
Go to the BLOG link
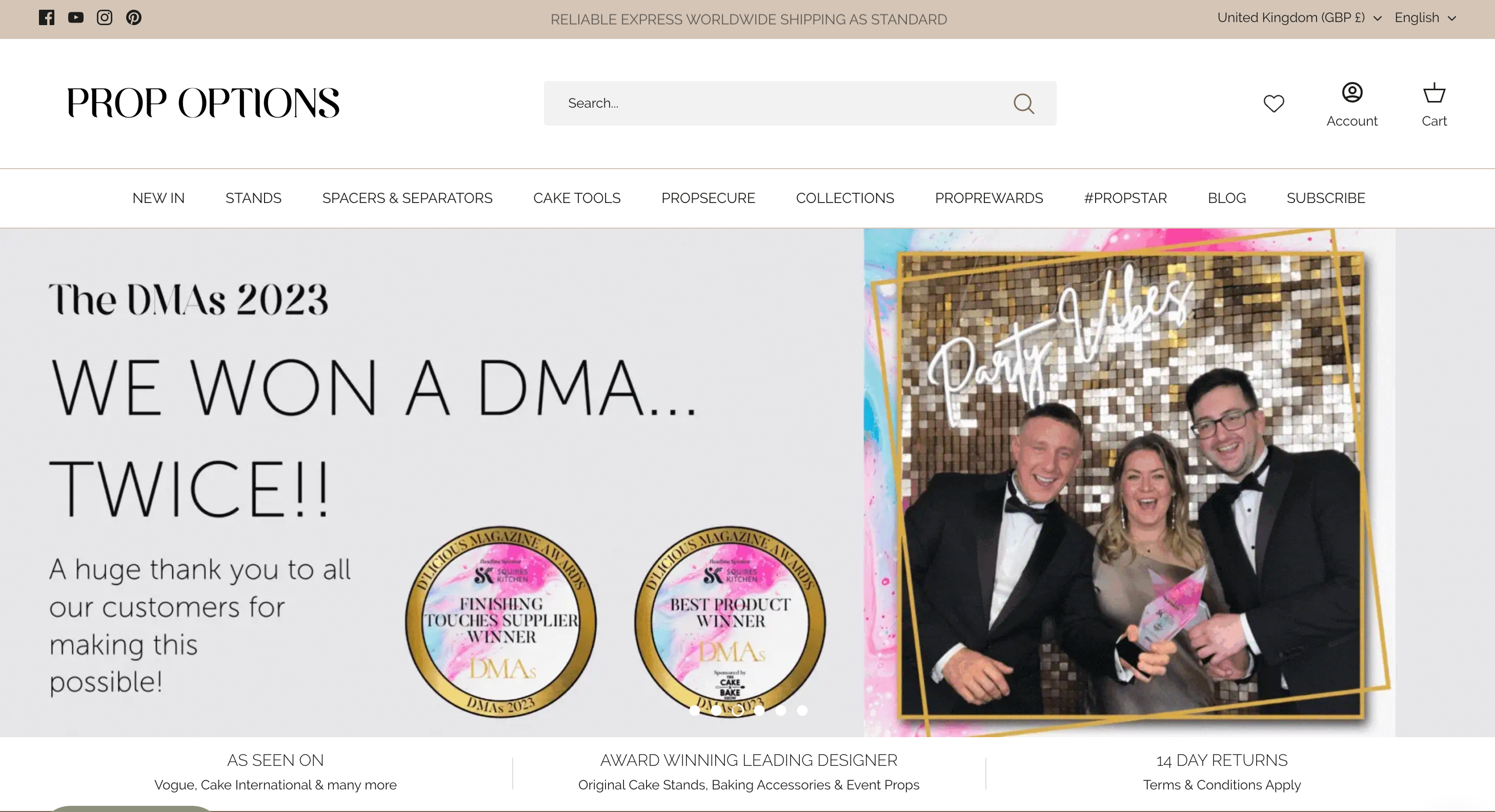[1226, 198]
